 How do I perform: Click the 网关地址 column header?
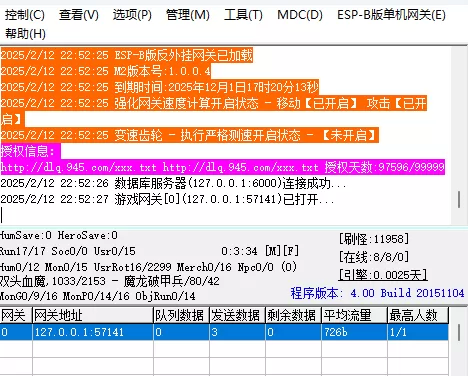tap(93, 315)
